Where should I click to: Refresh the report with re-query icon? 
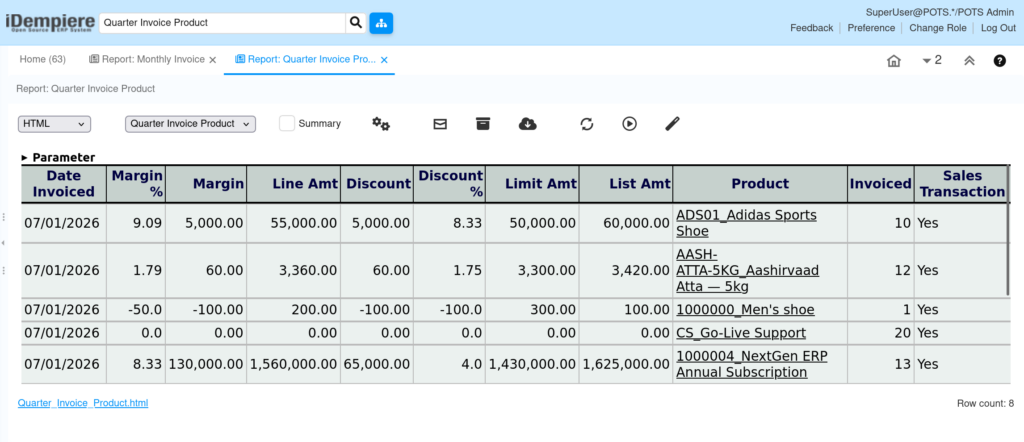pyautogui.click(x=587, y=123)
